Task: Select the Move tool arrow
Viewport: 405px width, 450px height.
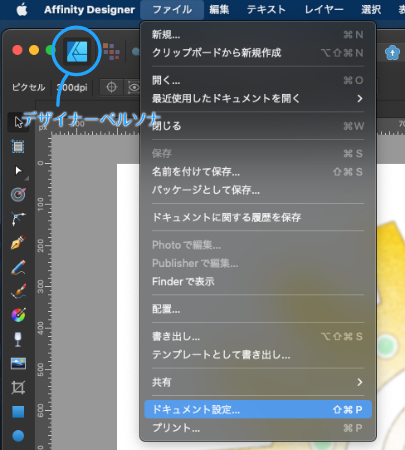Action: (x=18, y=122)
